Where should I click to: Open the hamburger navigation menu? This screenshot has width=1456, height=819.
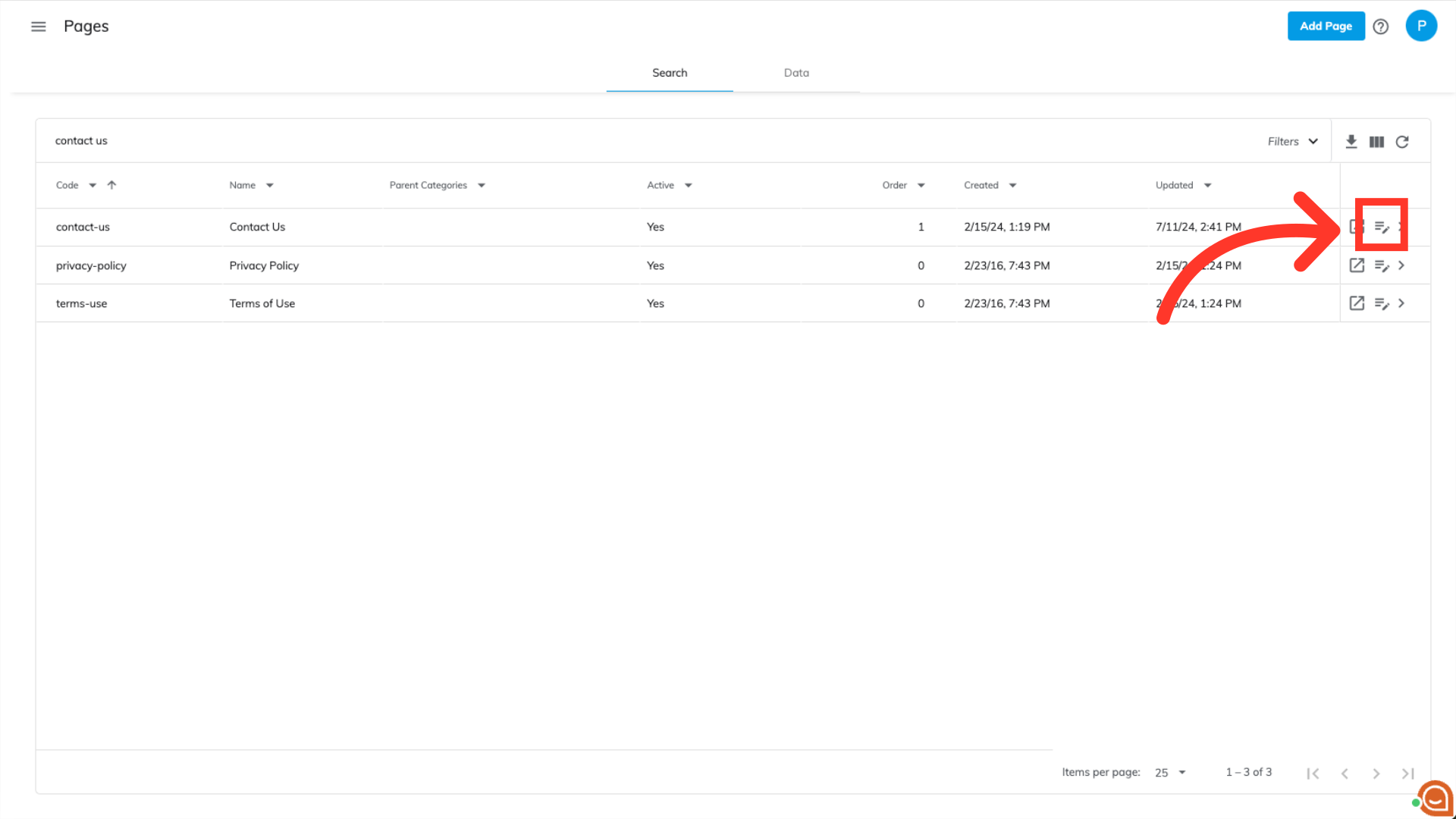[x=38, y=27]
